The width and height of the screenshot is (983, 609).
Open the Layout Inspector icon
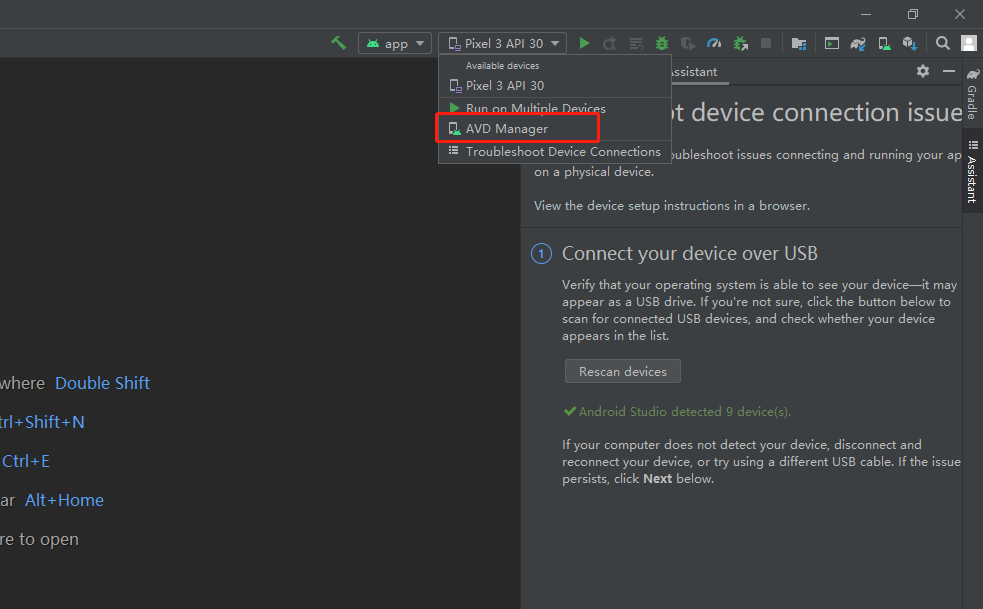pyautogui.click(x=833, y=43)
